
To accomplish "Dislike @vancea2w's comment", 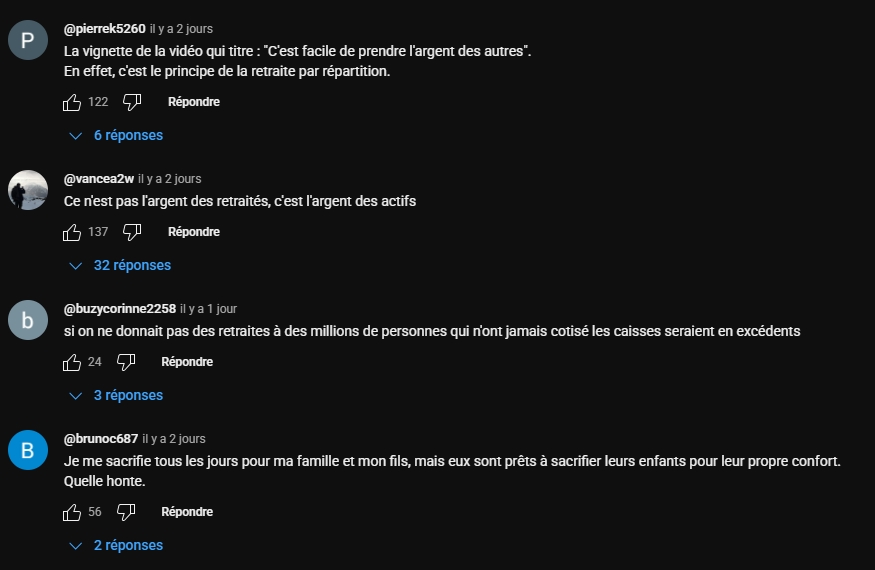I will [x=132, y=232].
